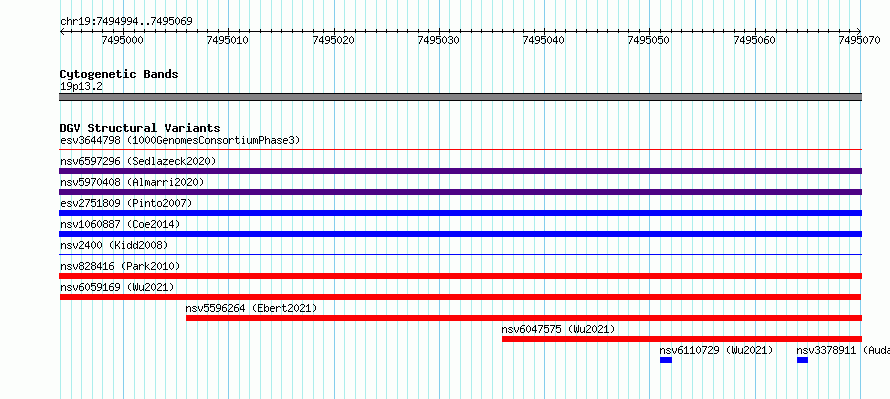Click the esv2751809 blue variant bar
This screenshot has height=399, width=890.
(460, 213)
